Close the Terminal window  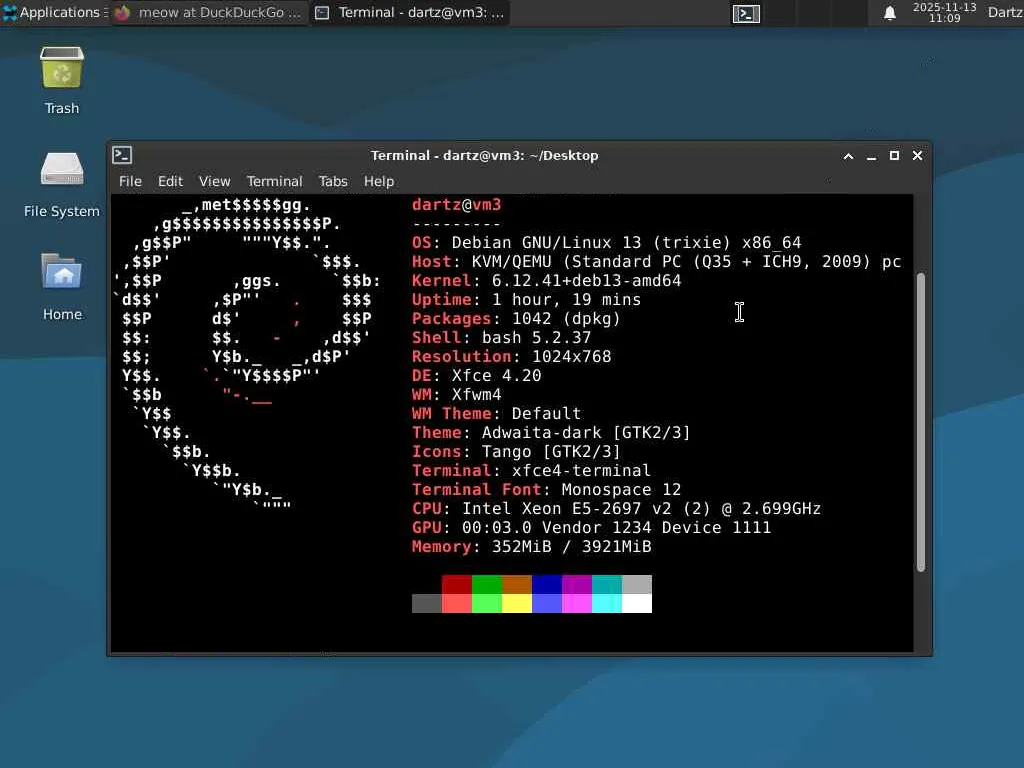click(x=918, y=155)
